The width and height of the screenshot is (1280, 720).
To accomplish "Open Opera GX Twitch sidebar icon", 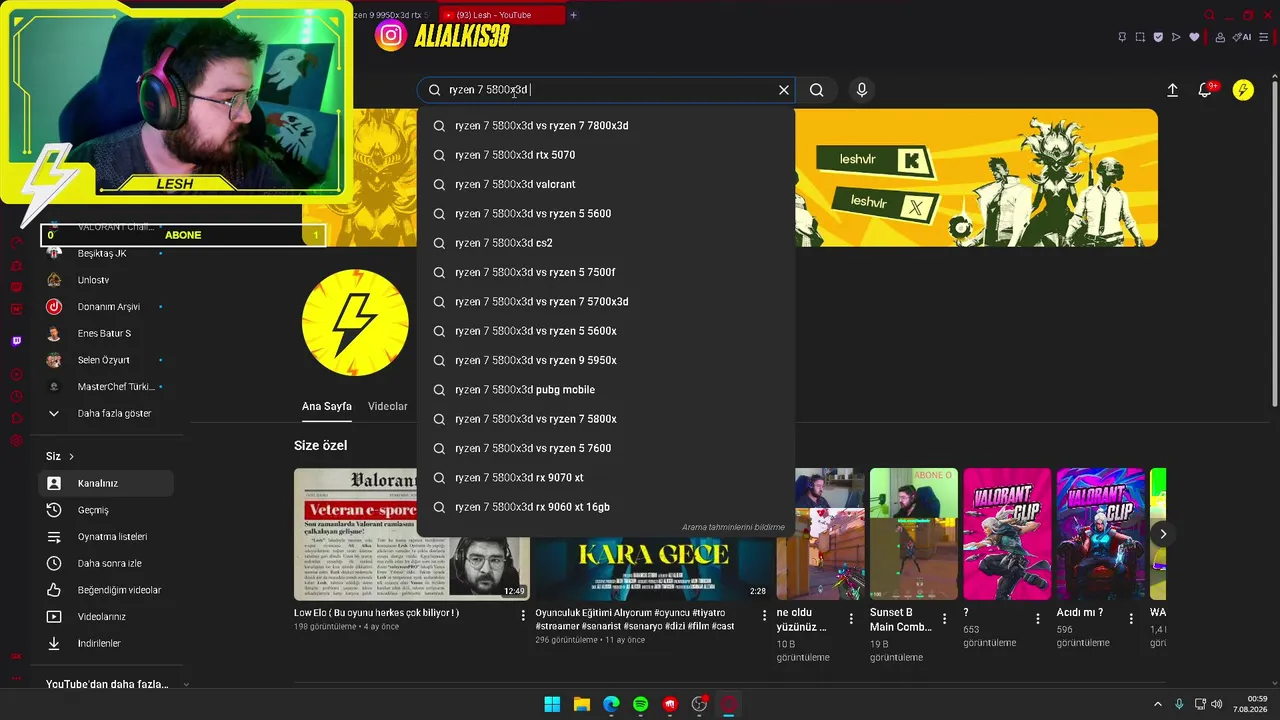I will point(16,341).
